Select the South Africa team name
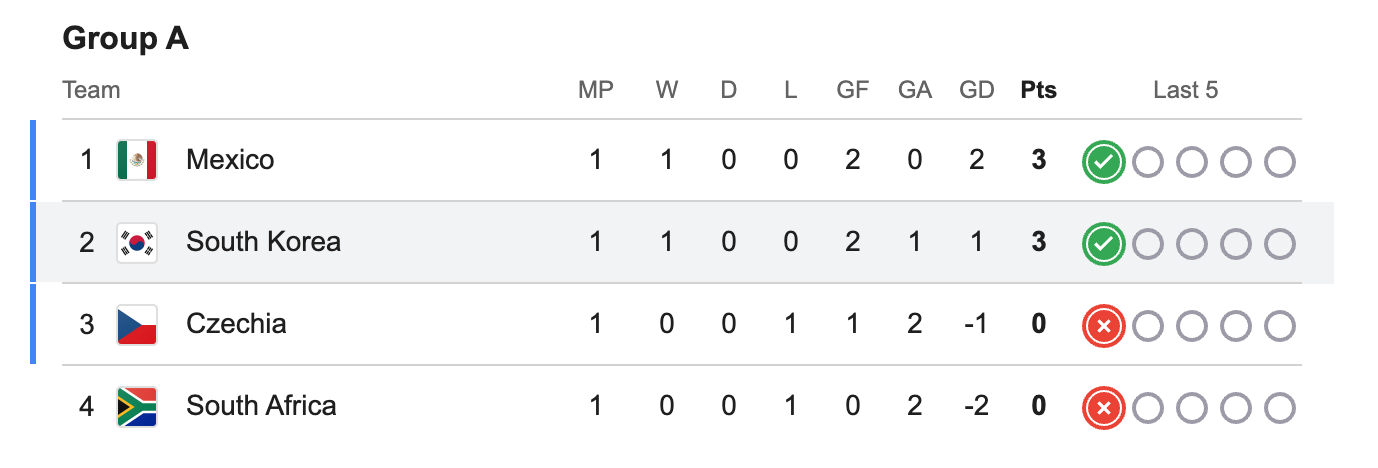Screen dimensions: 1378x468 (x=261, y=406)
